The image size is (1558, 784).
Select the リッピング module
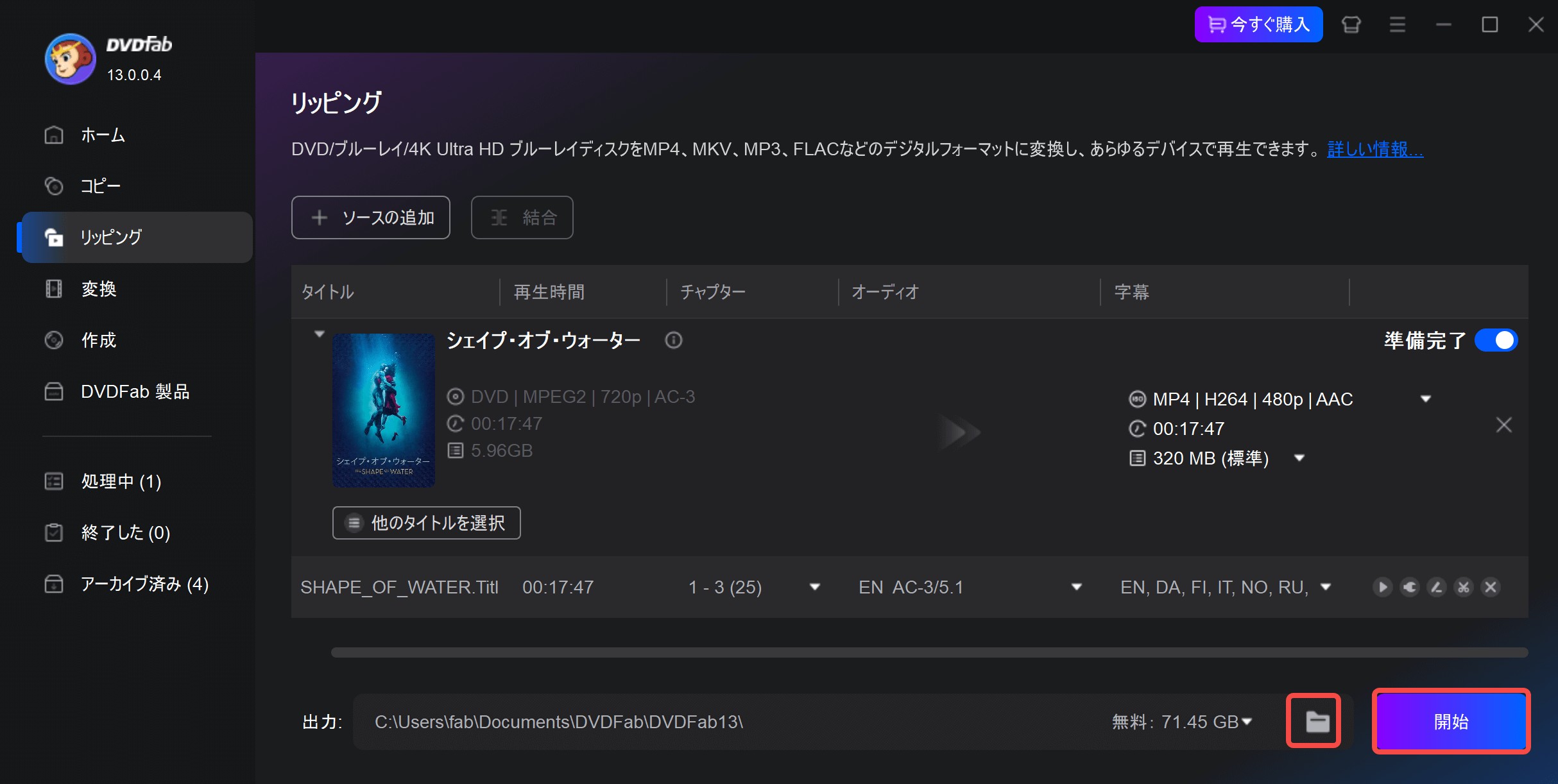pyautogui.click(x=137, y=237)
